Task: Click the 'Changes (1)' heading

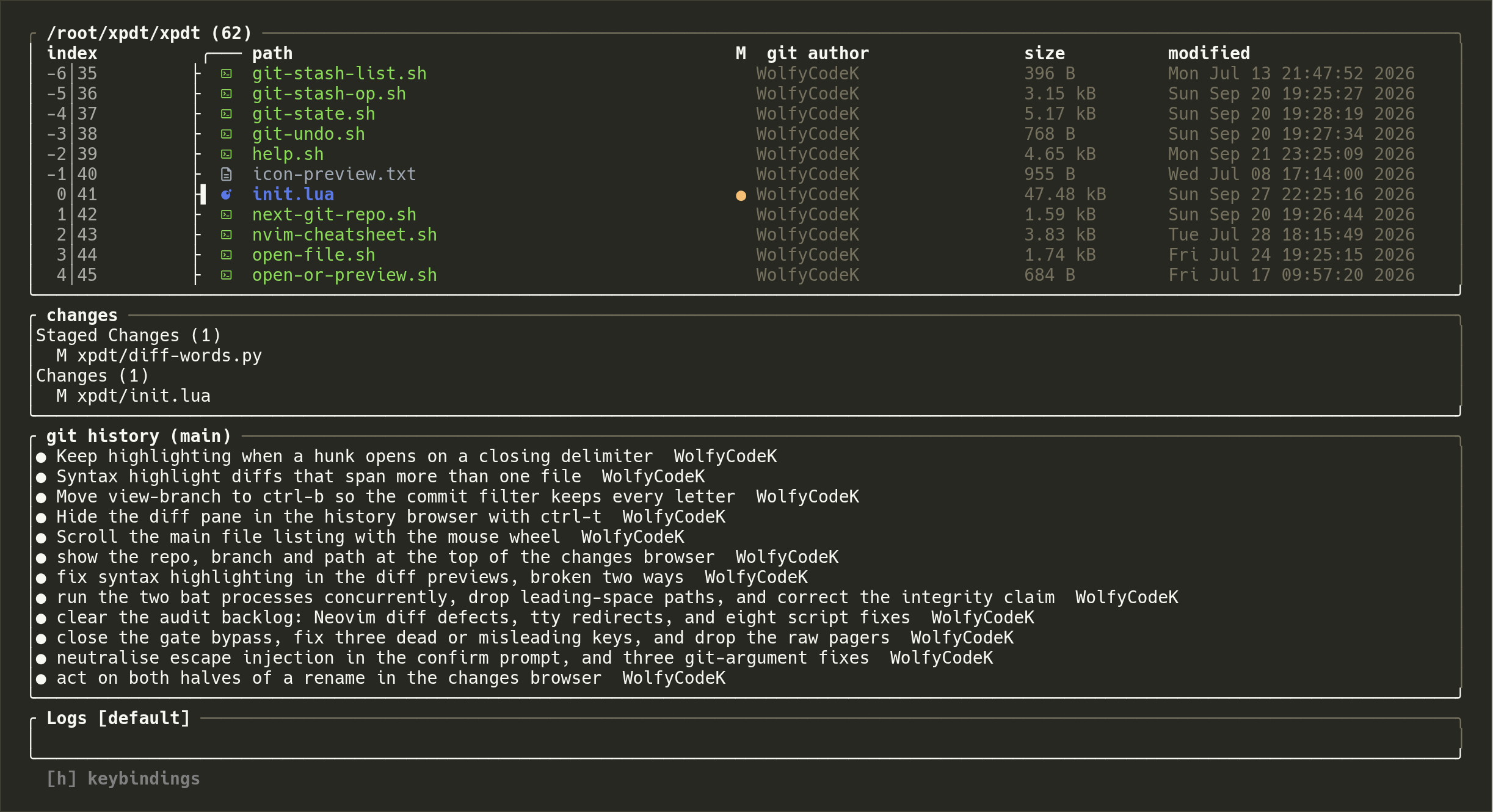Action: [92, 376]
